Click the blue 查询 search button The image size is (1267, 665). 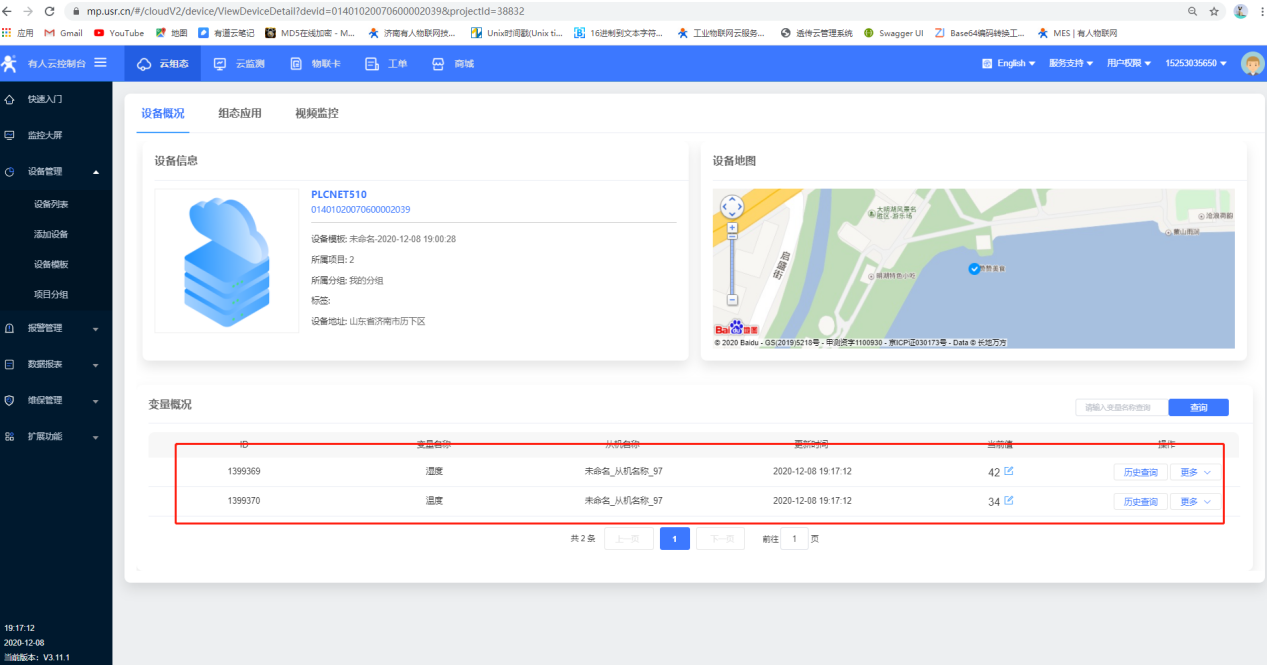(x=1198, y=407)
